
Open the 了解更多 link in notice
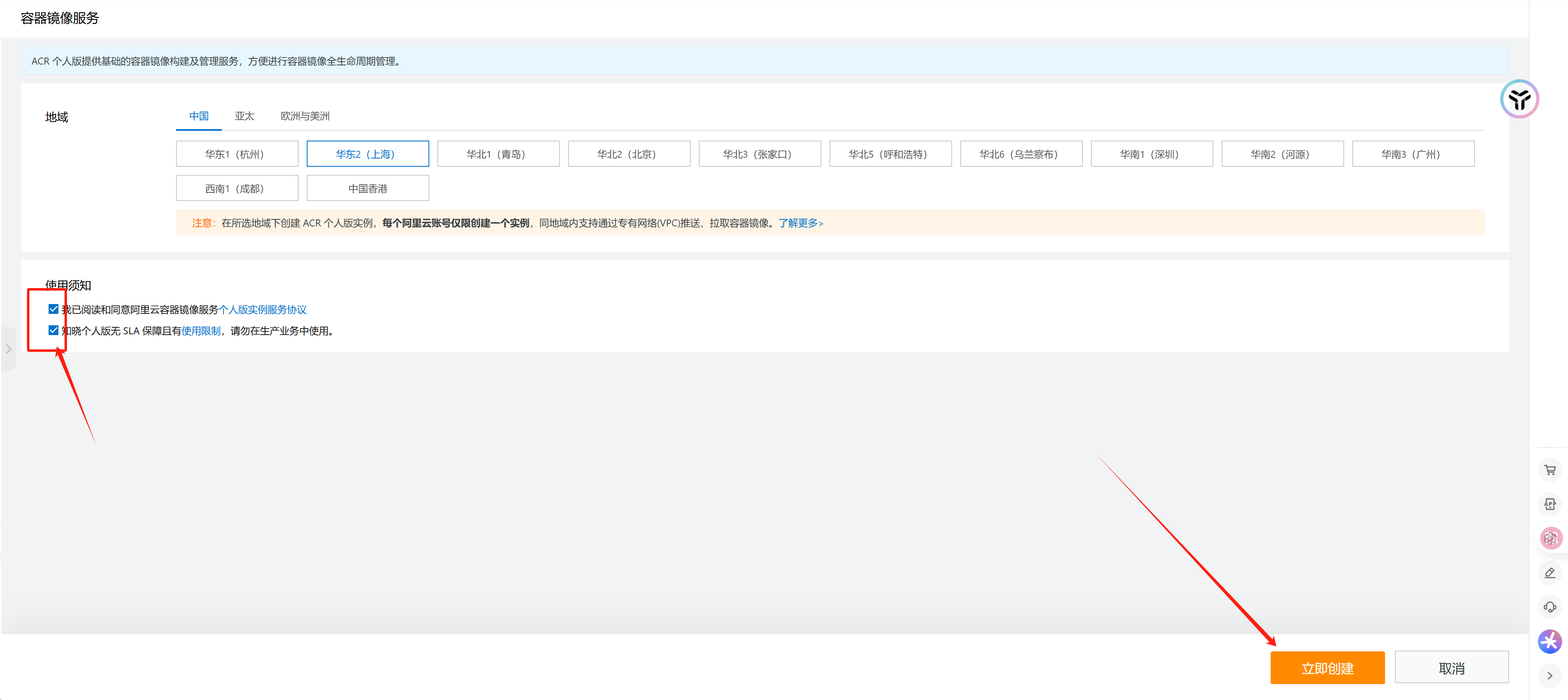click(801, 224)
